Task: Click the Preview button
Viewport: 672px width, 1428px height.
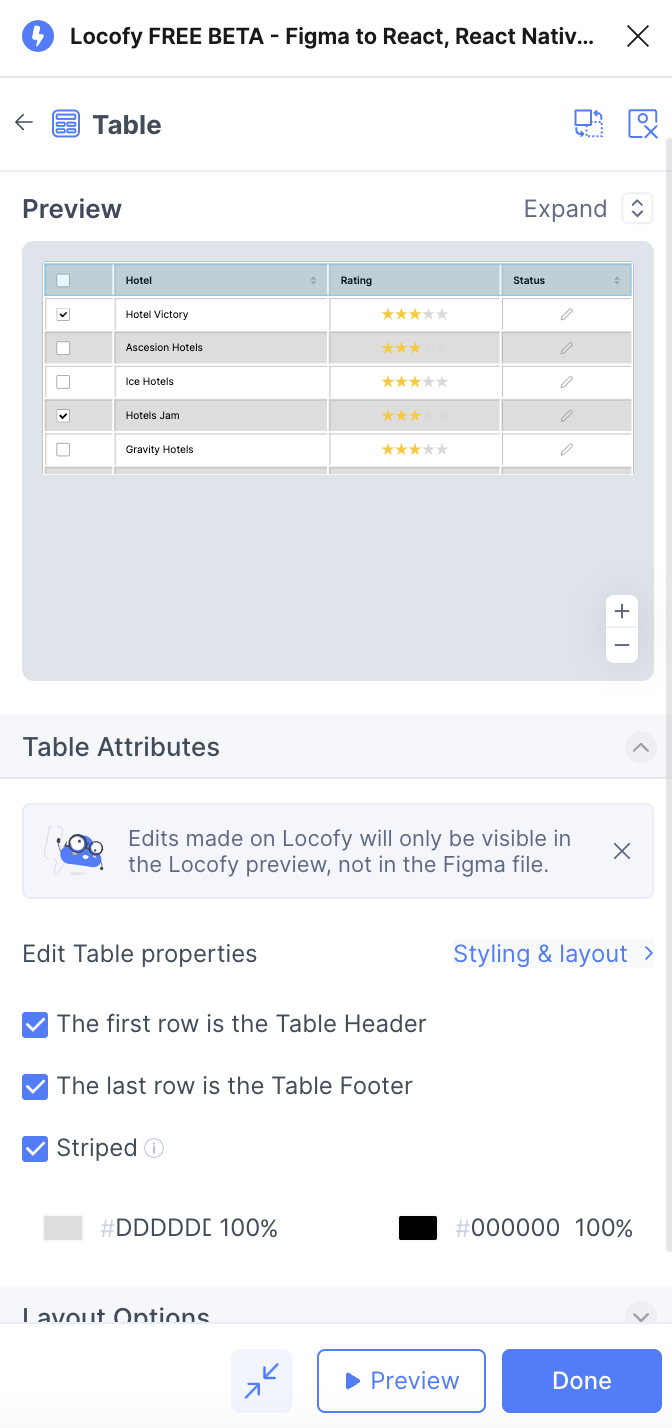Action: point(401,1381)
